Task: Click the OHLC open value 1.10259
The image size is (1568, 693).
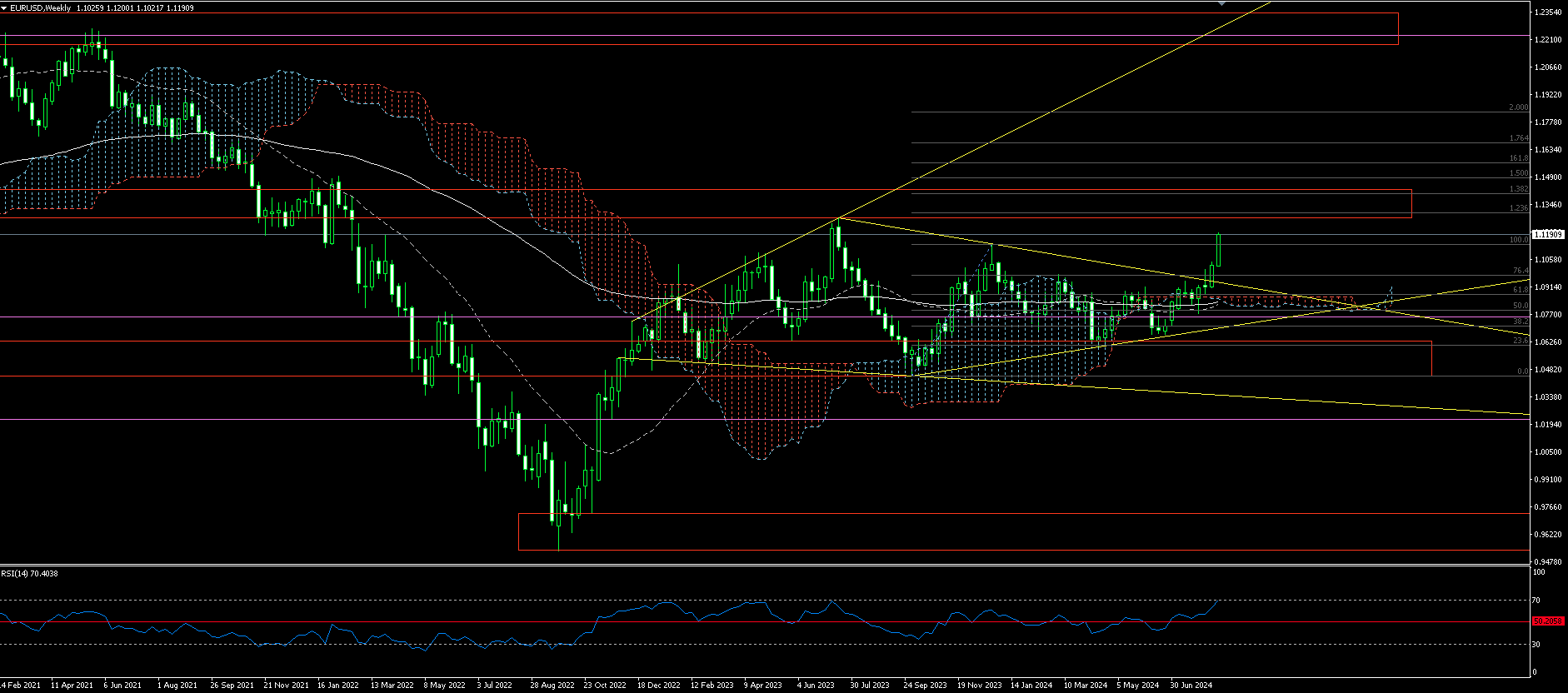Action: pyautogui.click(x=89, y=7)
